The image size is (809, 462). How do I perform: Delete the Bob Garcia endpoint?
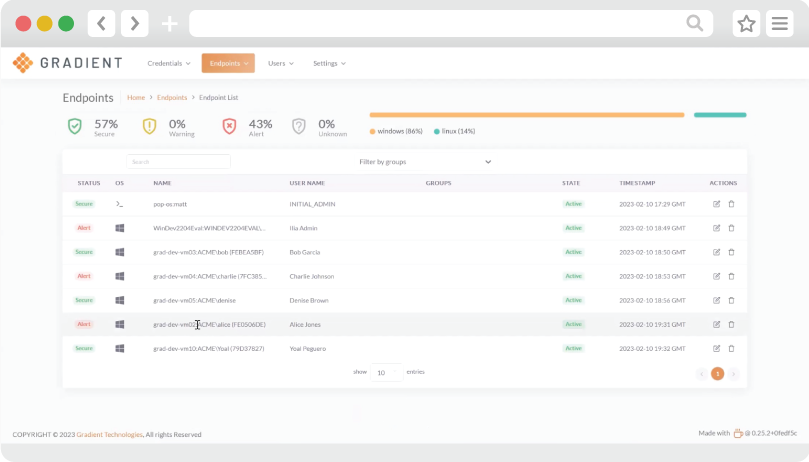coord(731,252)
